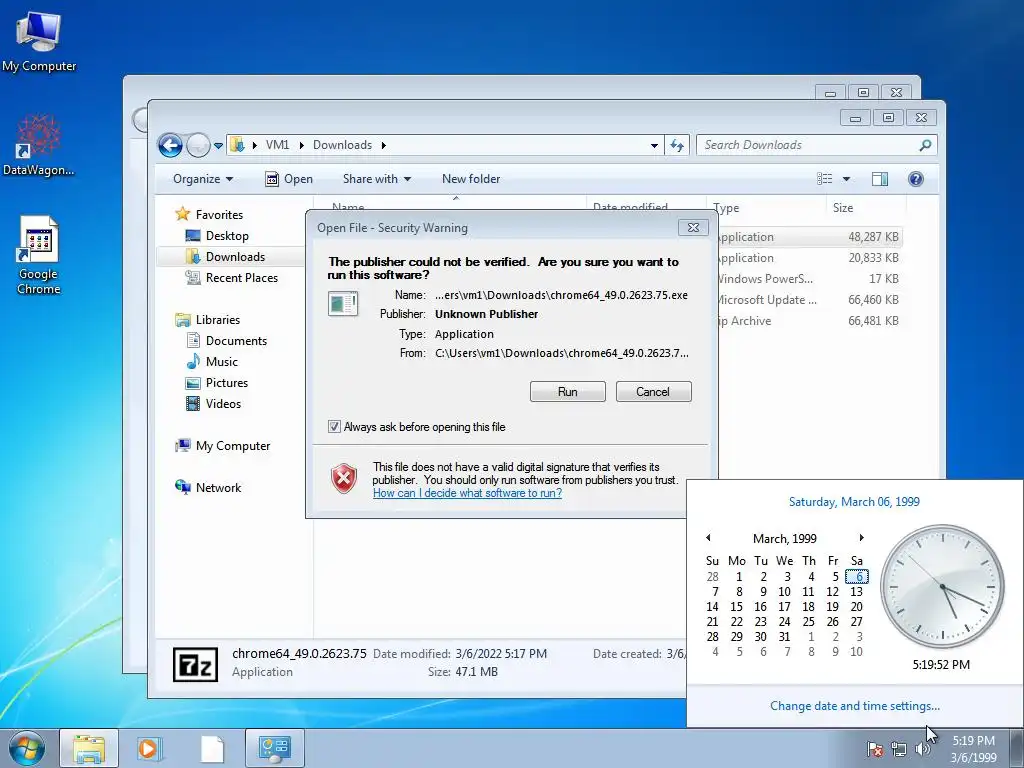The width and height of the screenshot is (1024, 768).
Task: Open Windows Media Player taskbar icon
Action: click(148, 748)
